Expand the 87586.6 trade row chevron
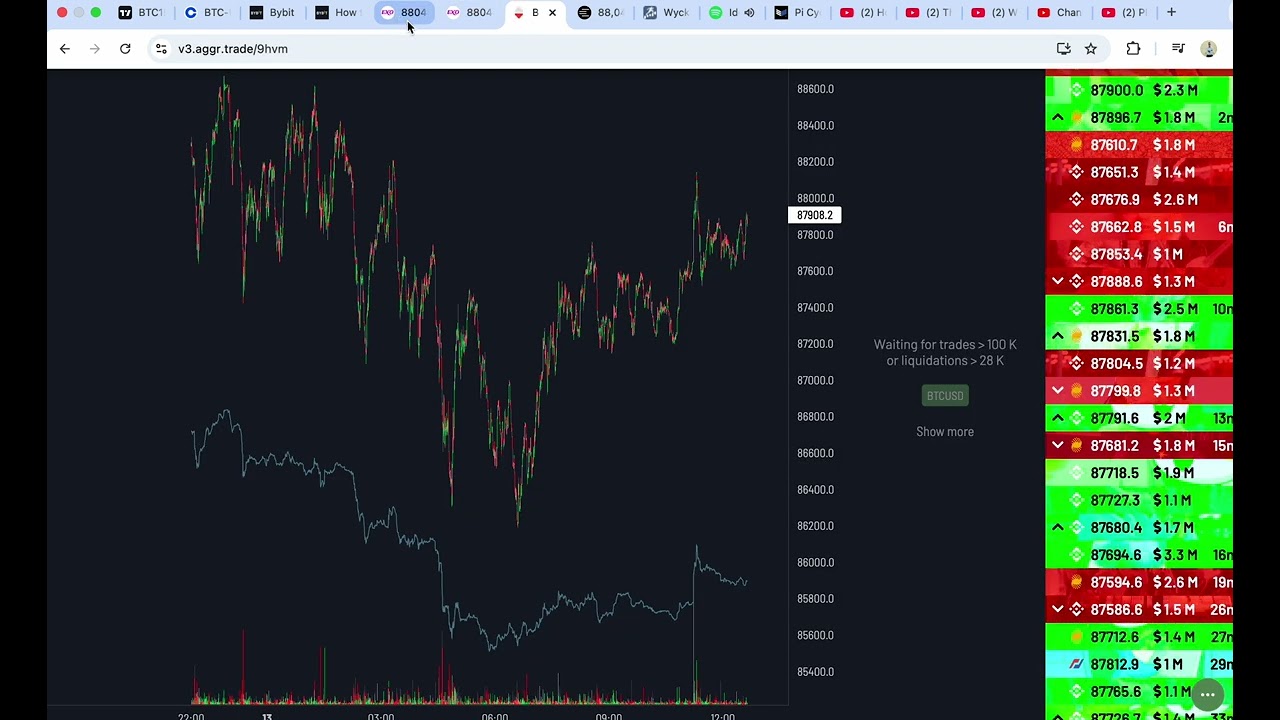The image size is (1280, 720). (1057, 609)
